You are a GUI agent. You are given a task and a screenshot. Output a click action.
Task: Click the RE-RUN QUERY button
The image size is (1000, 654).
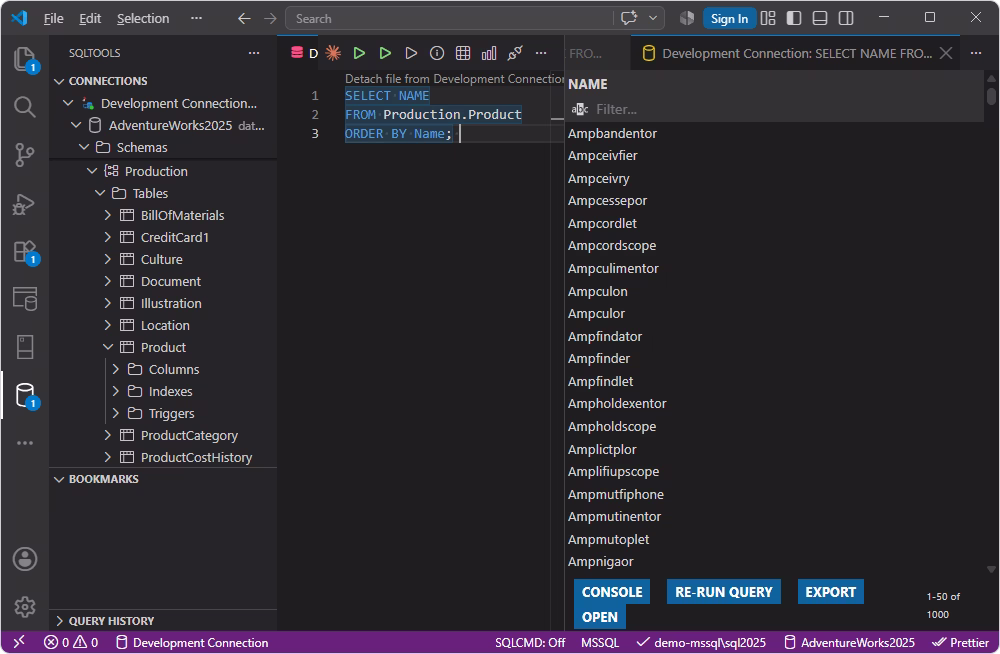click(x=723, y=591)
